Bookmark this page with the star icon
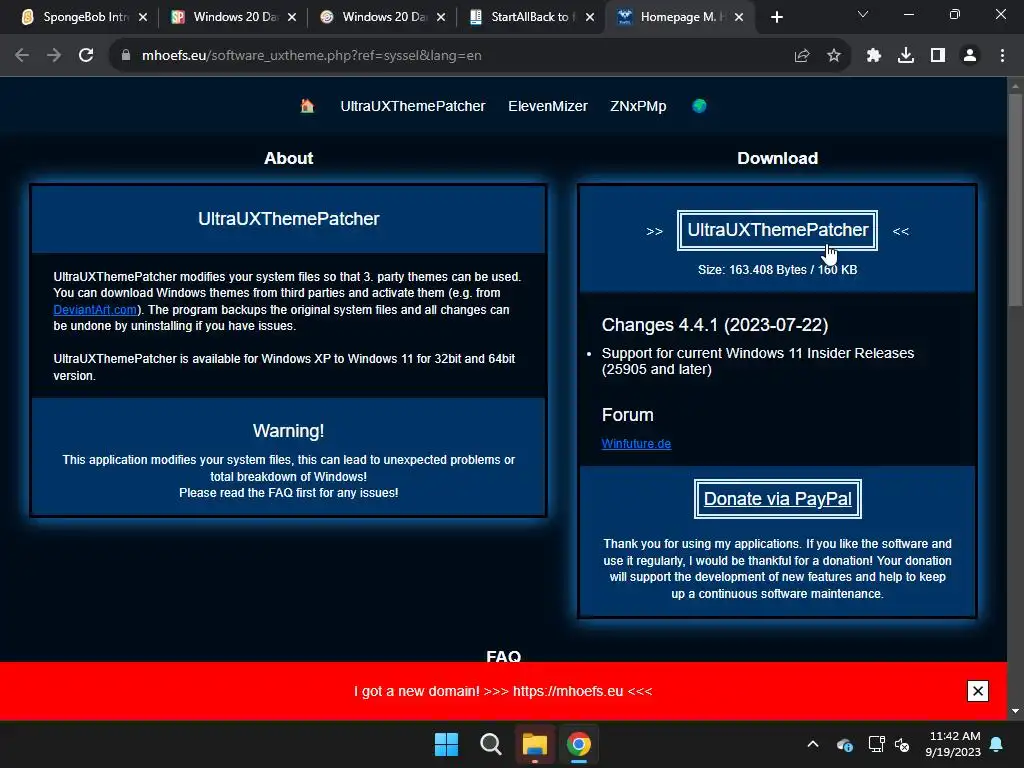The image size is (1024, 768). 834,56
